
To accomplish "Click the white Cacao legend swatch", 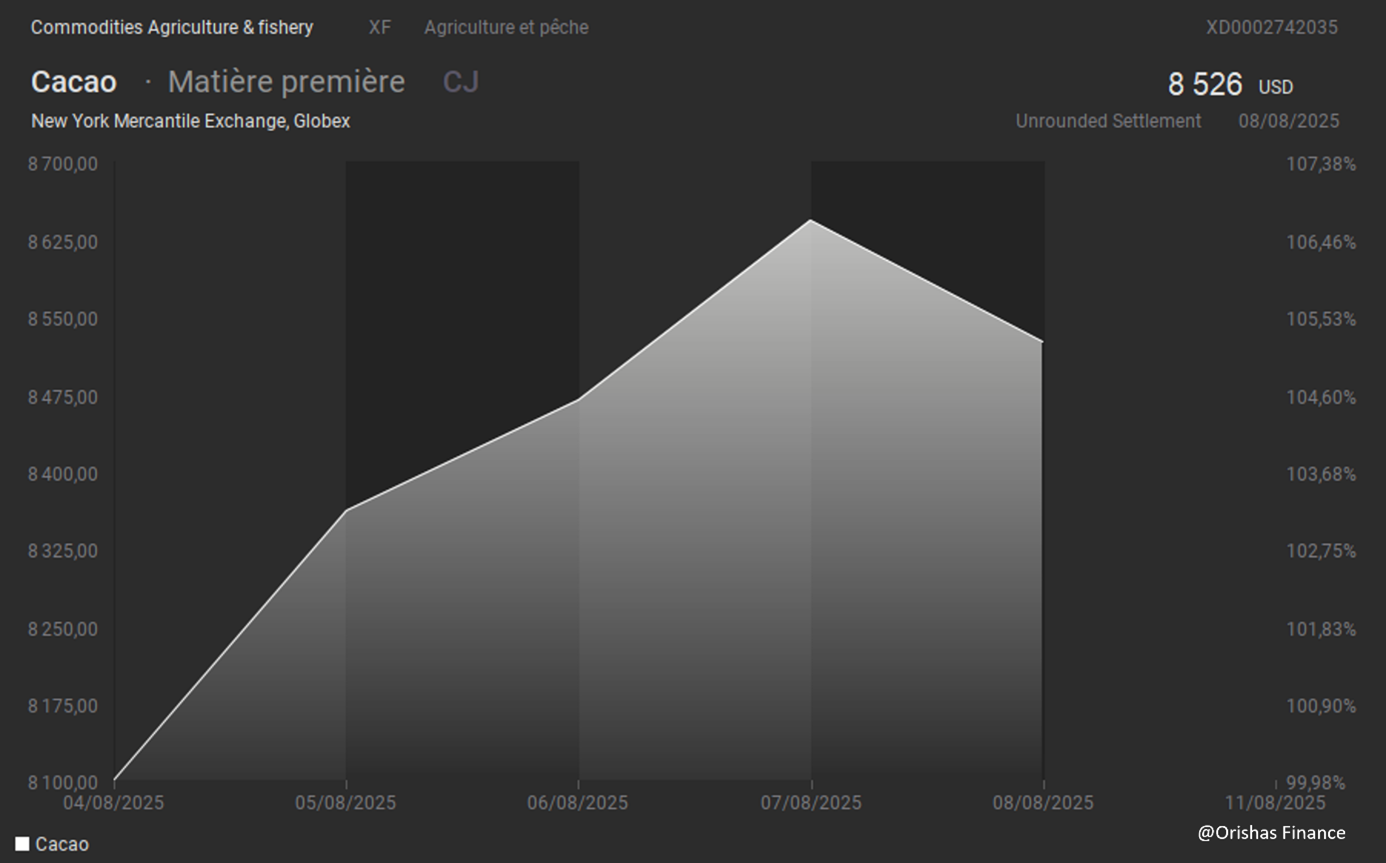I will tap(22, 844).
